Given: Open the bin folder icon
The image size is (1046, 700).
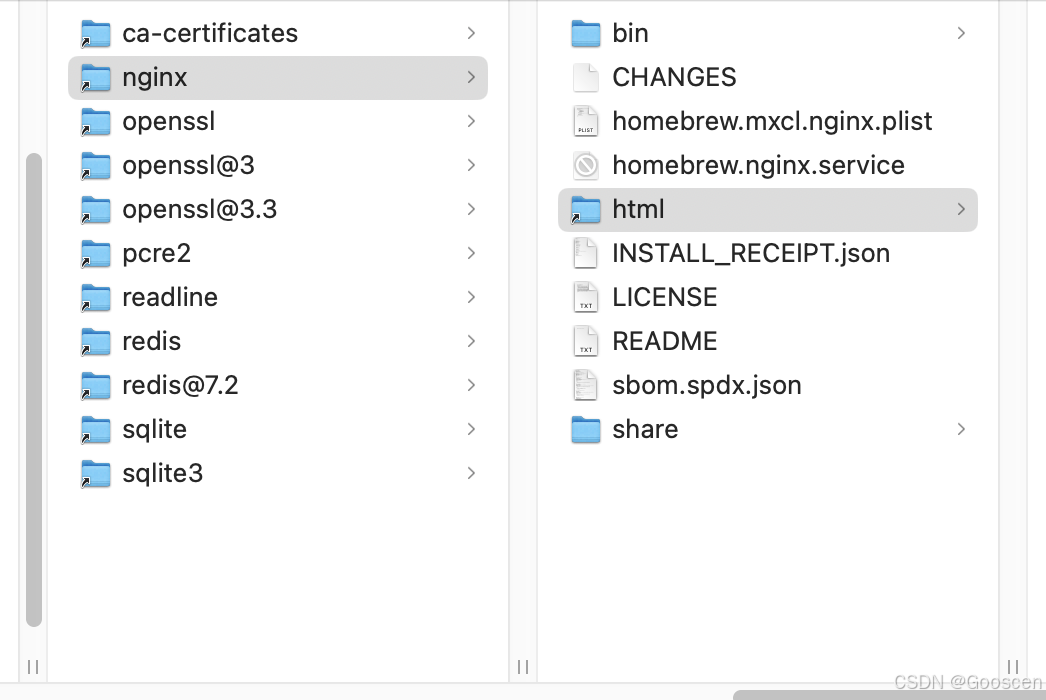Looking at the screenshot, I should pyautogui.click(x=585, y=33).
